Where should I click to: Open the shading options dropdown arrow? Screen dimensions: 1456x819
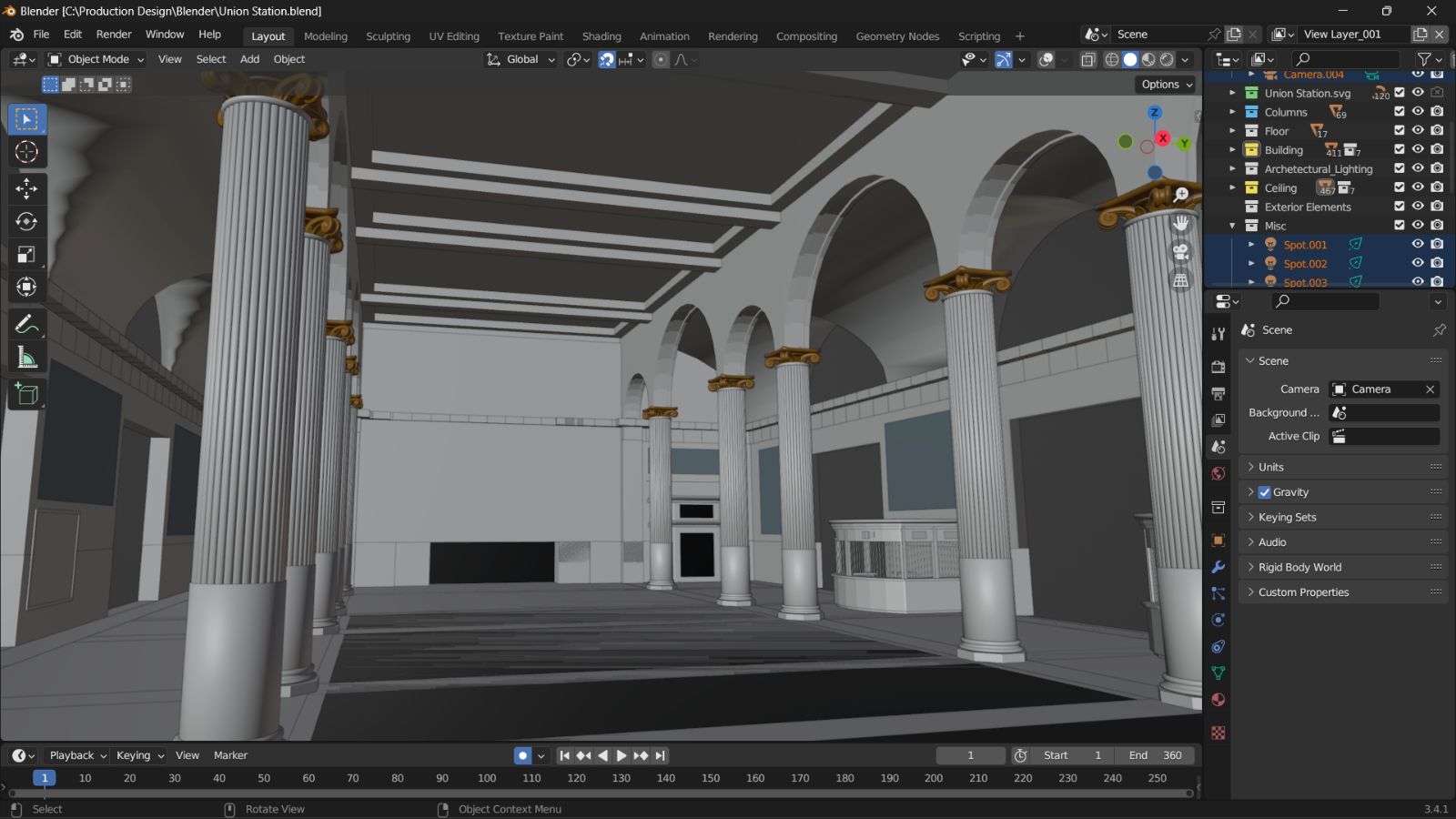click(x=1185, y=59)
